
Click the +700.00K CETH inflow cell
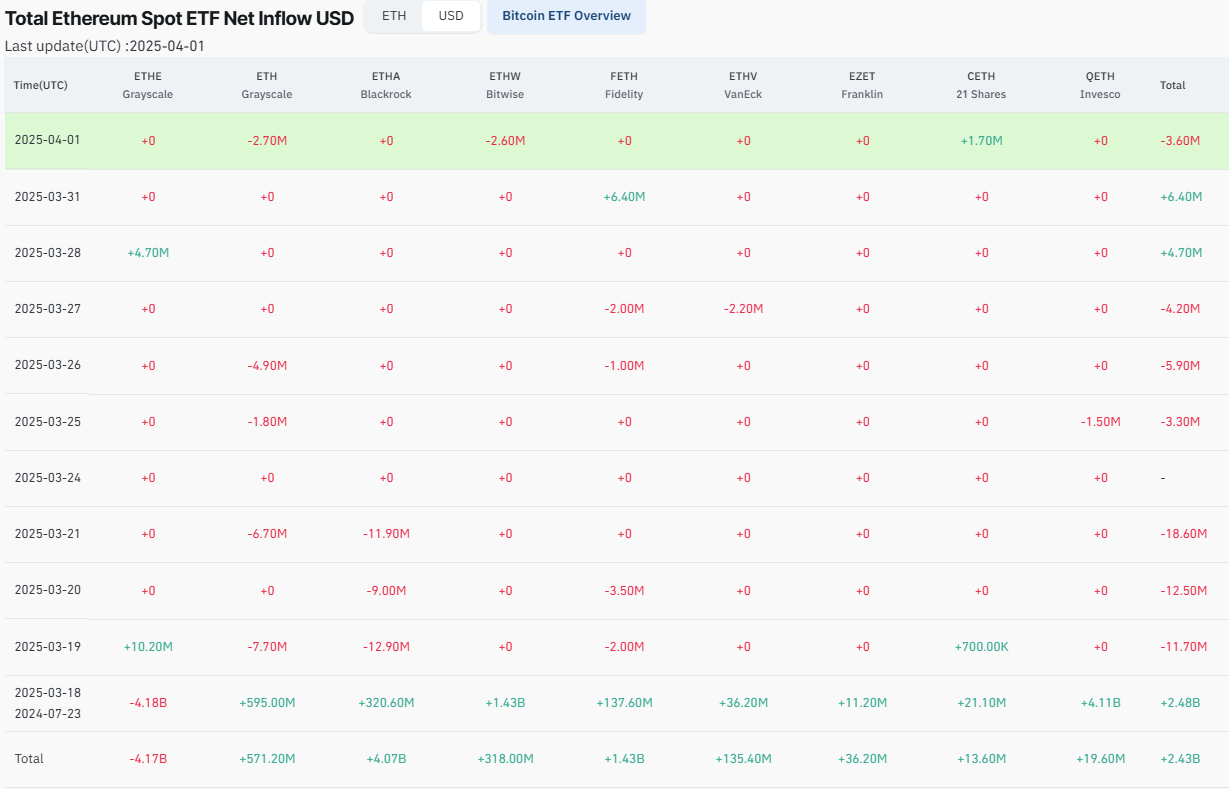[x=981, y=647]
